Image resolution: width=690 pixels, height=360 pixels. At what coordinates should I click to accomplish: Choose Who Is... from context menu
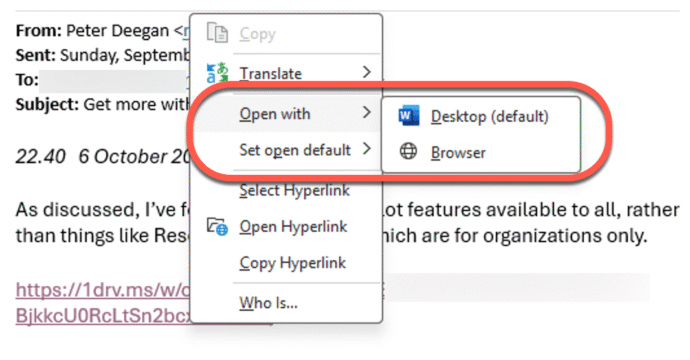pos(286,303)
